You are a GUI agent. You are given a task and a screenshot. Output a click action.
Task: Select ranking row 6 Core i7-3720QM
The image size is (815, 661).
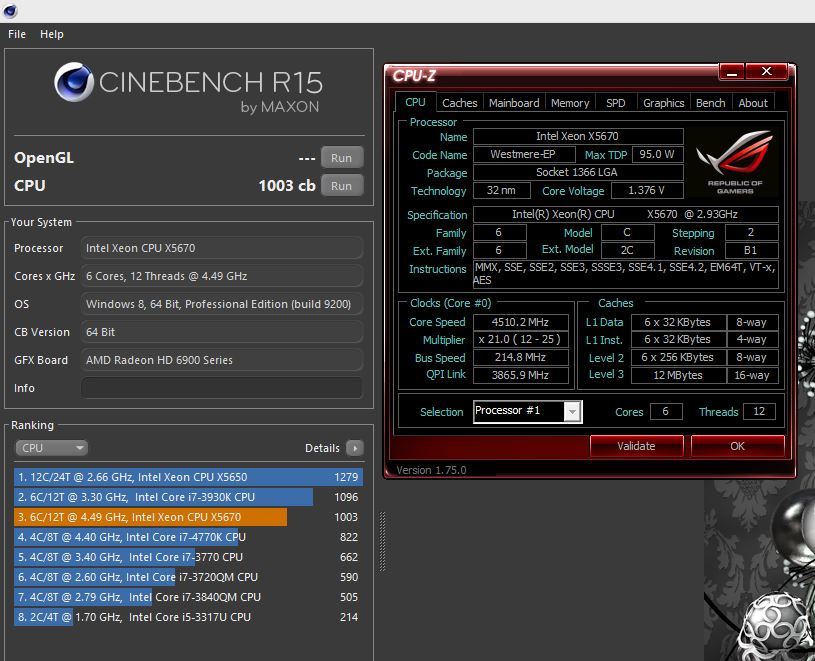(x=188, y=577)
